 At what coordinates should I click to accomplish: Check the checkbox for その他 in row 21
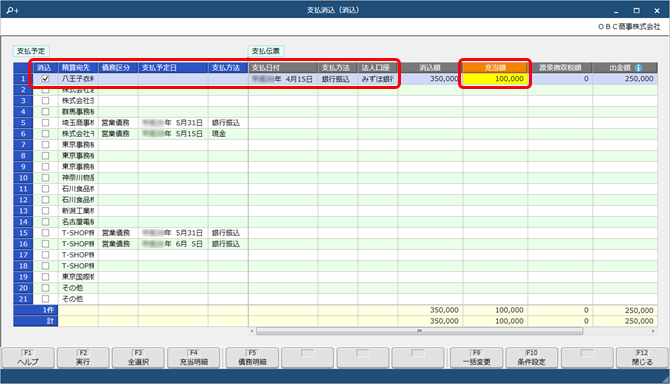[45, 299]
